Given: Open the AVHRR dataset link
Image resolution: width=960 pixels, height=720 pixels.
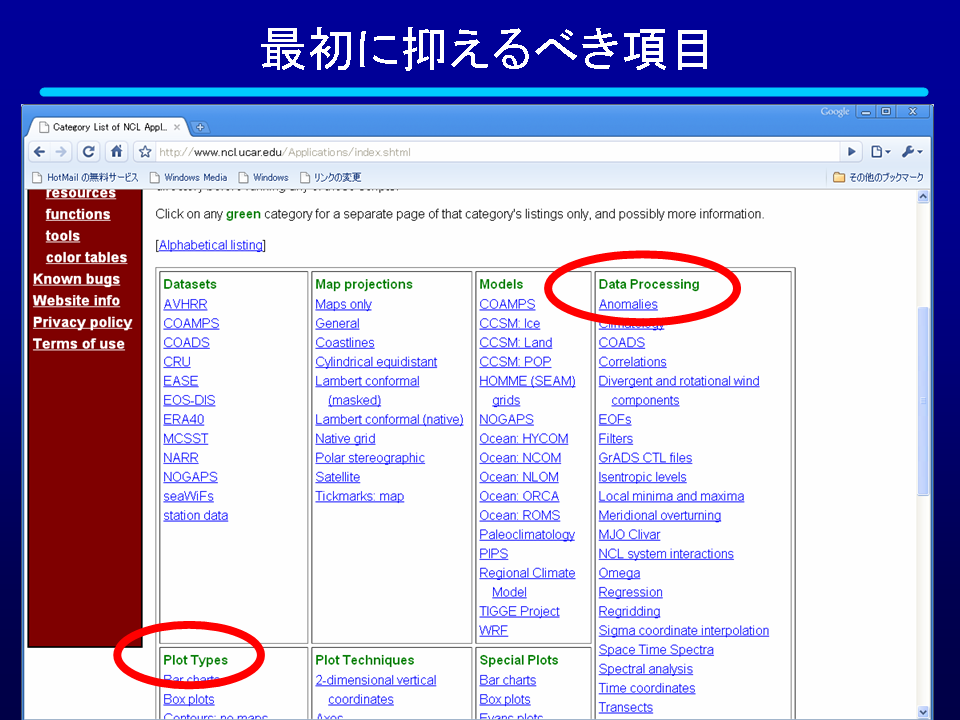Looking at the screenshot, I should pos(186,304).
